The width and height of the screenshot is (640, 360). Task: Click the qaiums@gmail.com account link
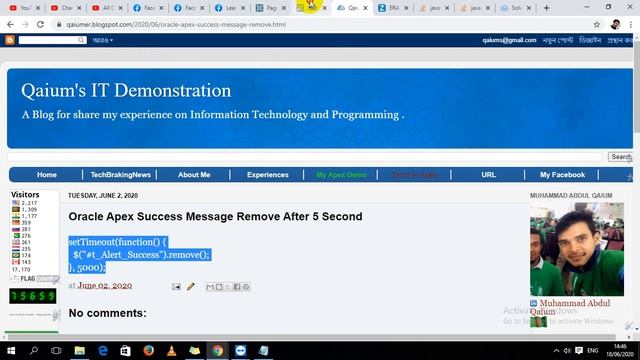(509, 40)
